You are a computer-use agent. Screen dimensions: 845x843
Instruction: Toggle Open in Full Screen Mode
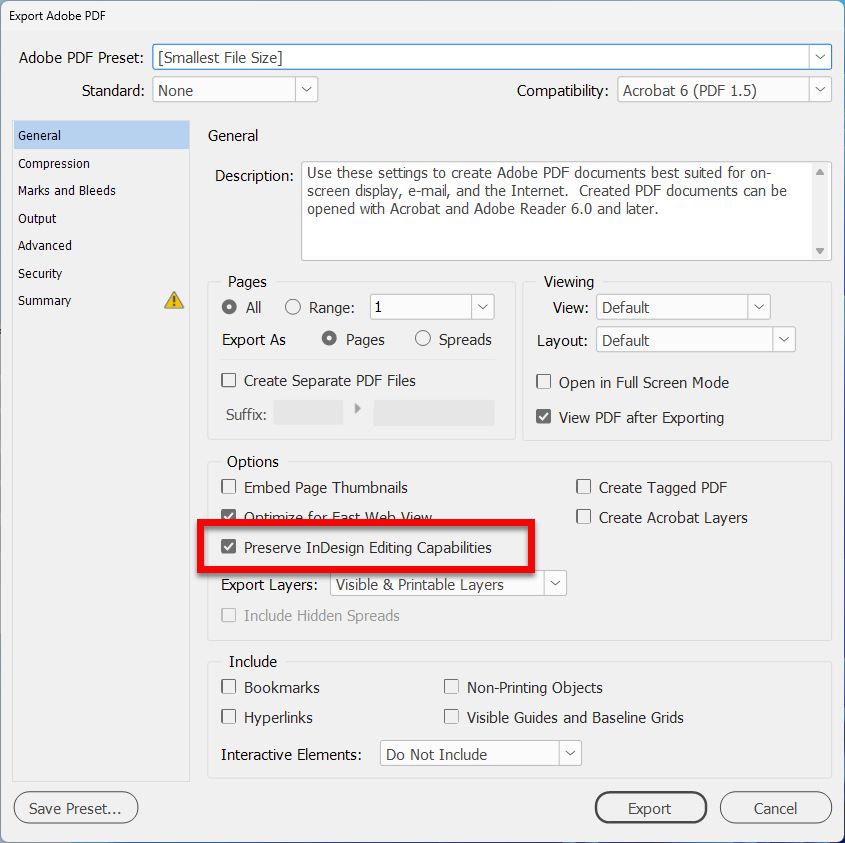543,382
